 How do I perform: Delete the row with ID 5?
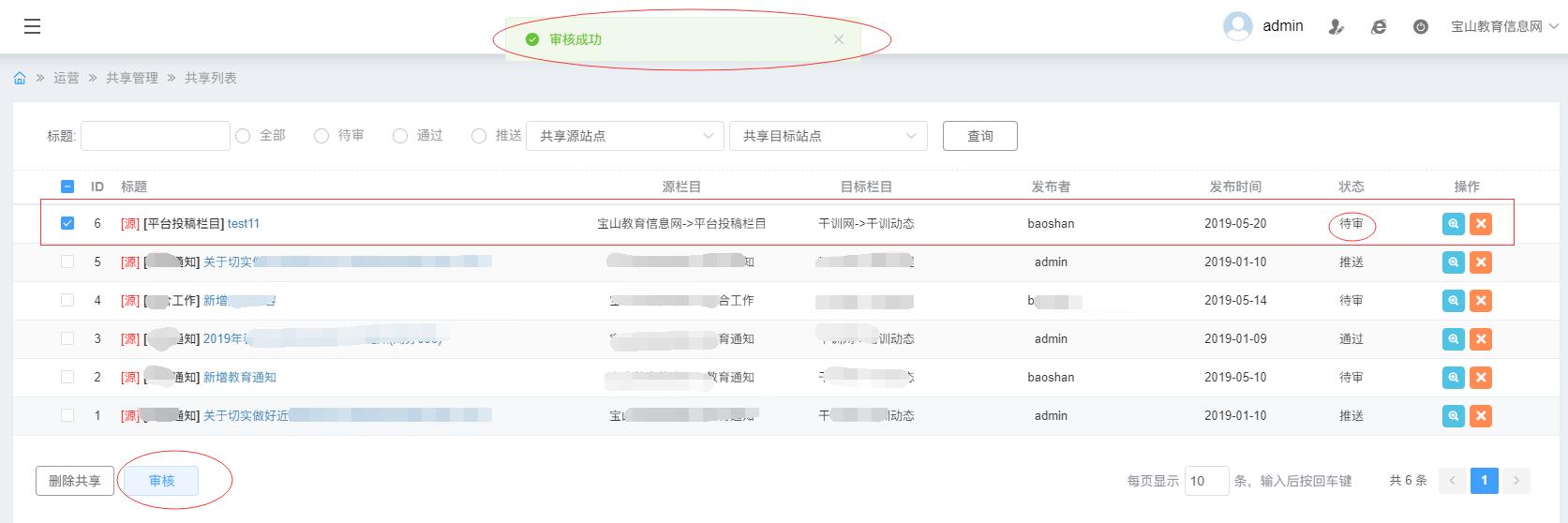1481,262
